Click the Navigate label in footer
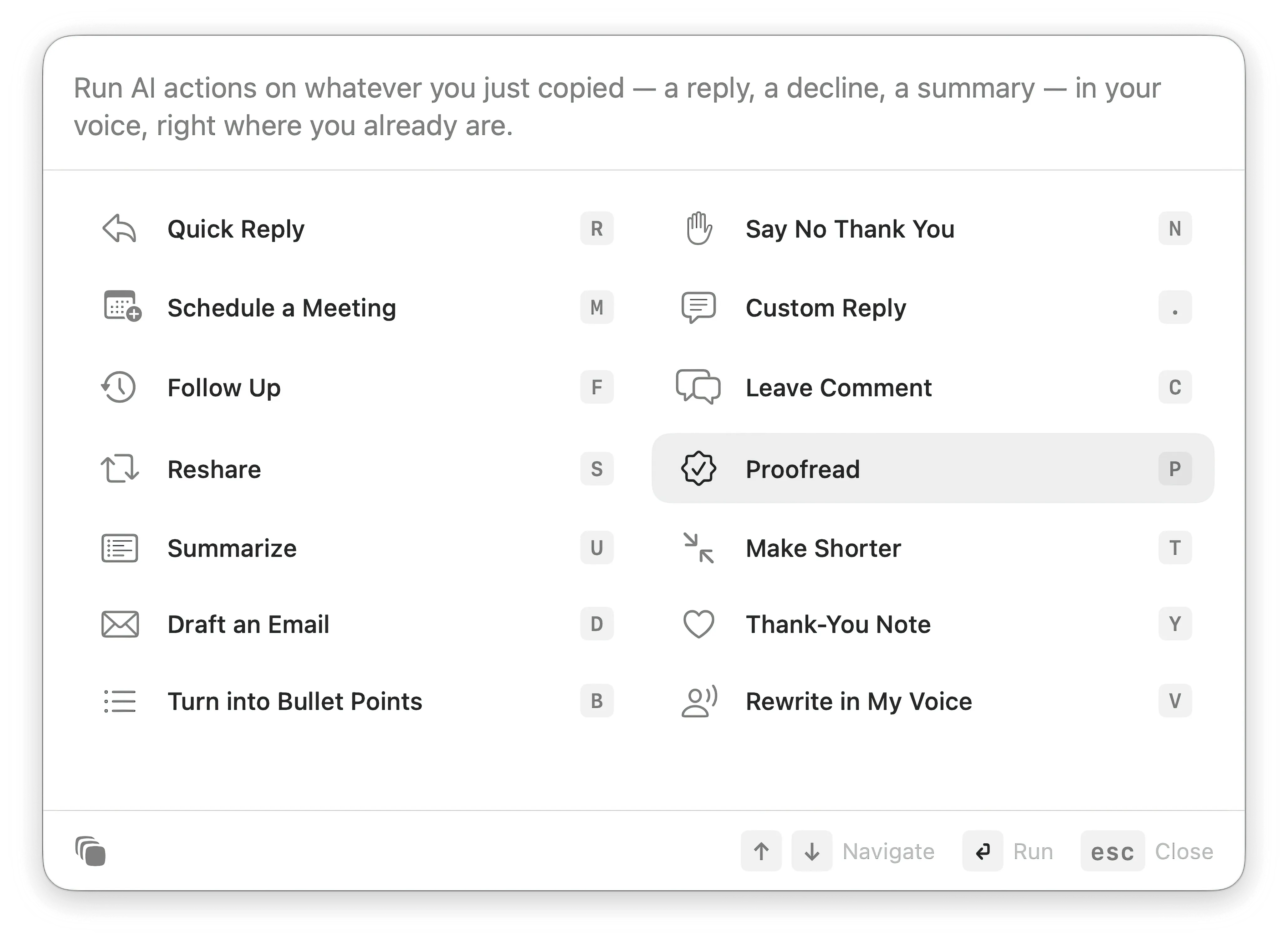The image size is (1288, 941). coord(889,851)
